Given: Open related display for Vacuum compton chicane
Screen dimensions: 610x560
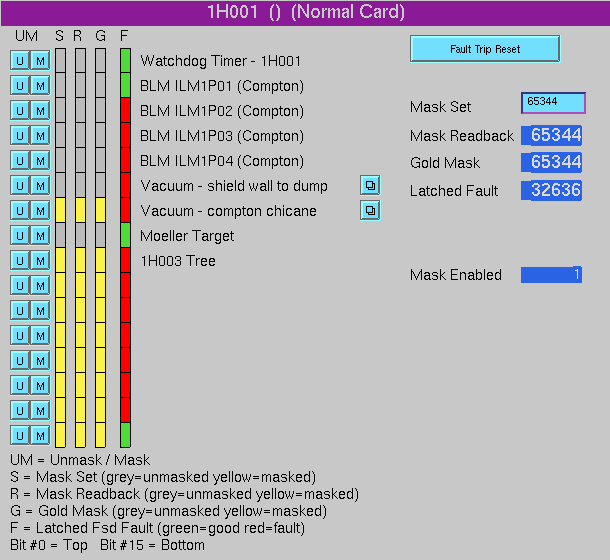Looking at the screenshot, I should click(370, 211).
